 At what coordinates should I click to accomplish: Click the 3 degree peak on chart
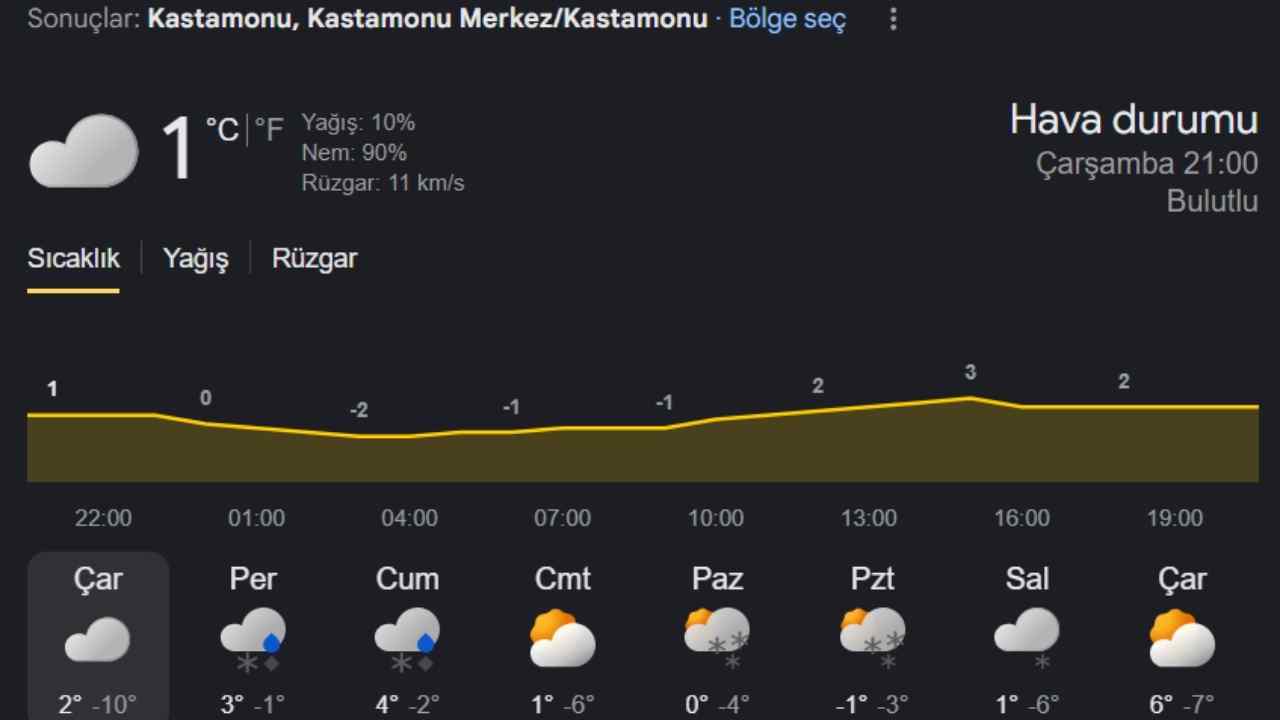pyautogui.click(x=970, y=374)
